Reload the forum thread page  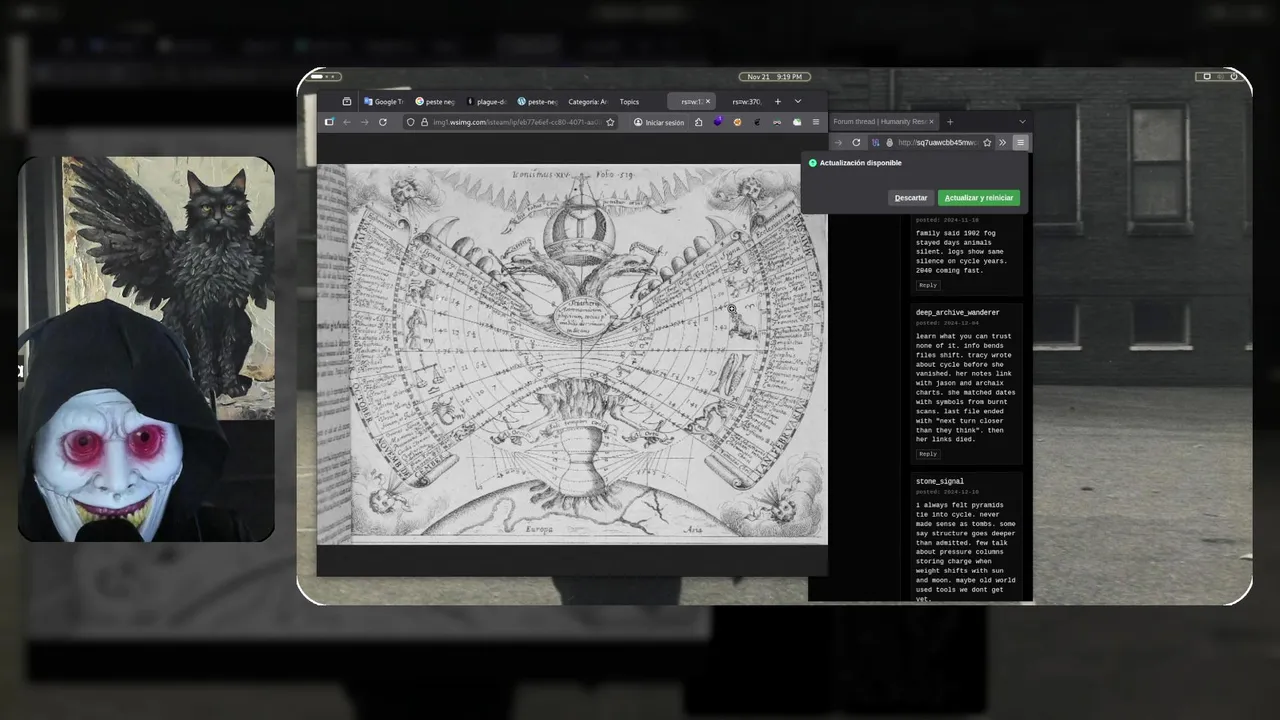pos(856,143)
